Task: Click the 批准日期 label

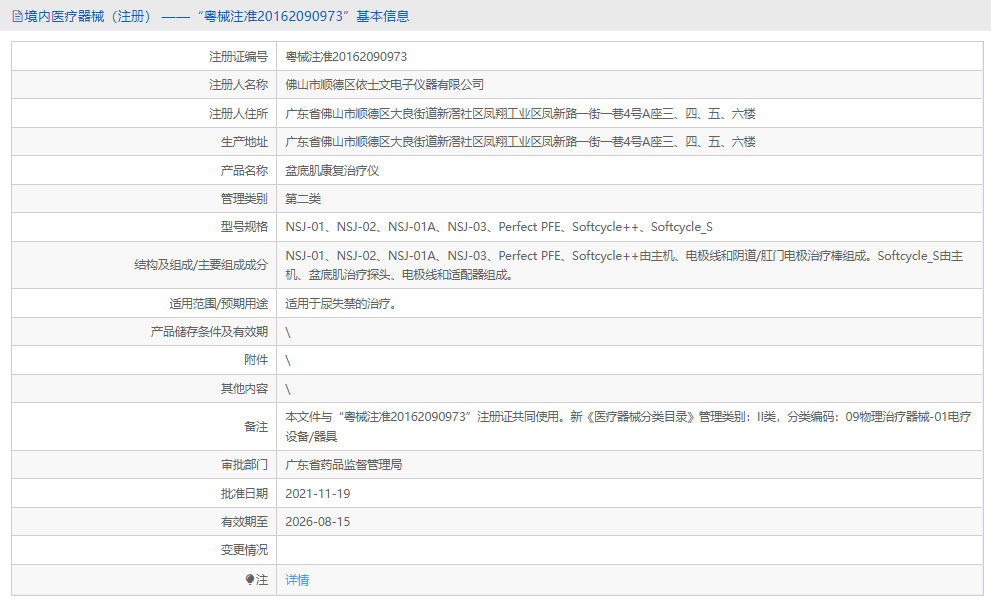Action: 244,494
